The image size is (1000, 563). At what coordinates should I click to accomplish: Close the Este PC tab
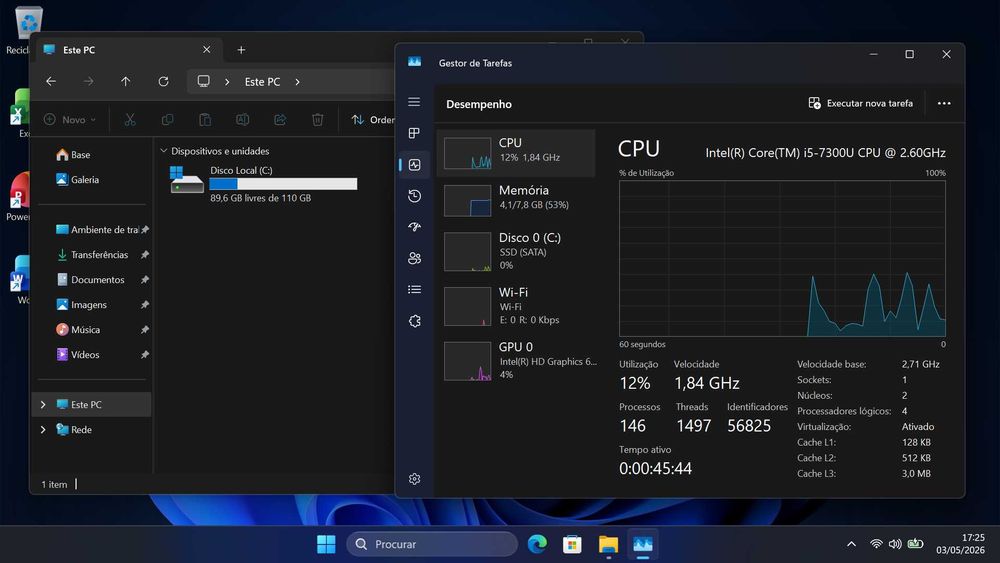[207, 50]
